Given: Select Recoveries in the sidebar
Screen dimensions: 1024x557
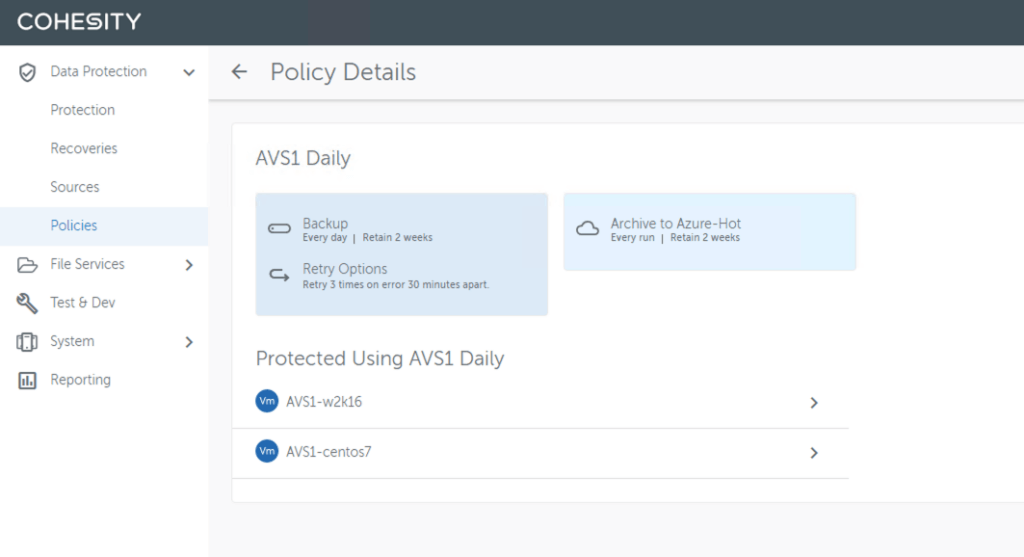Looking at the screenshot, I should pos(84,149).
